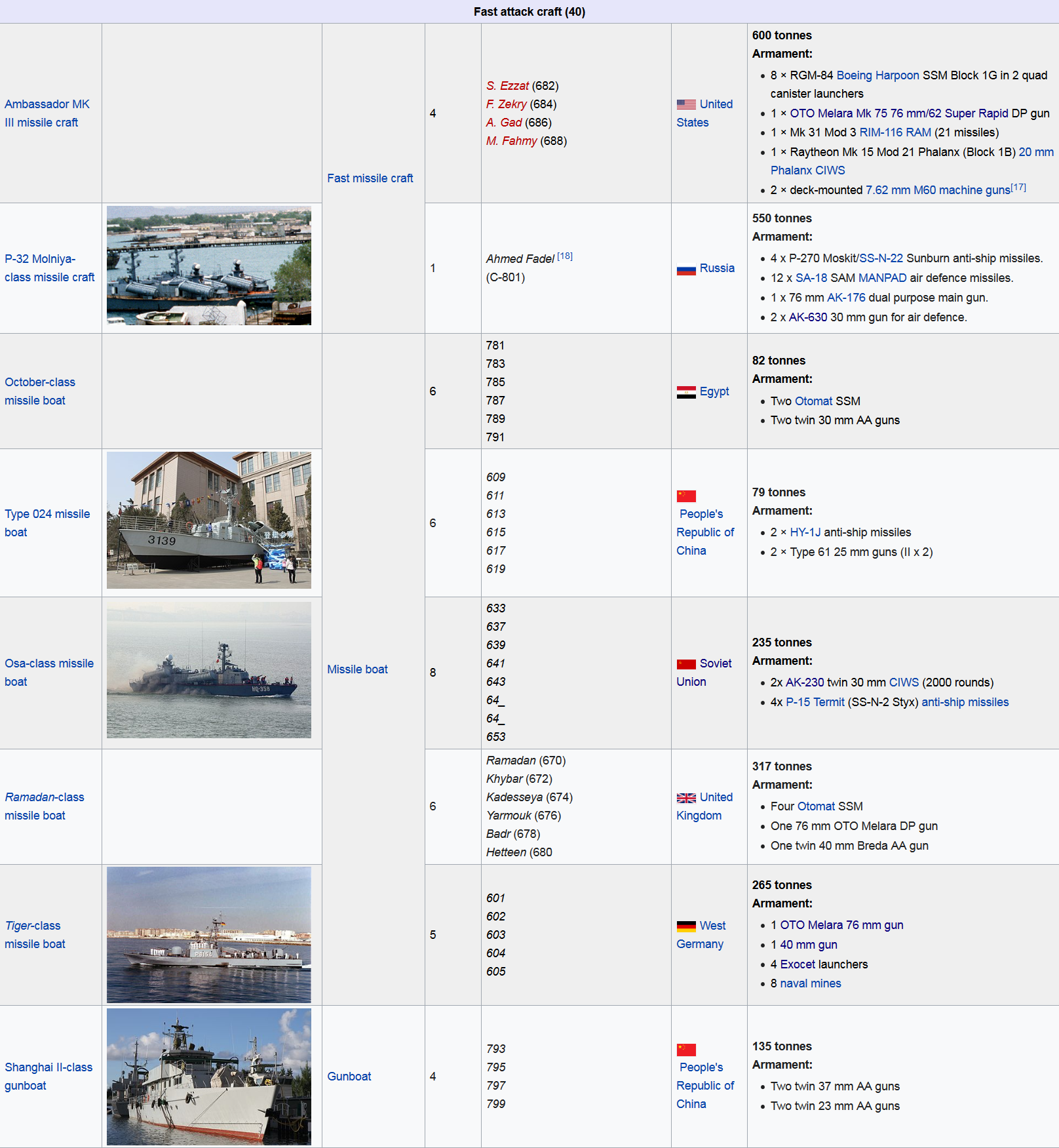Open Ramadan-class missile boat link
Viewport: 1059px width, 1148px height.
click(45, 806)
